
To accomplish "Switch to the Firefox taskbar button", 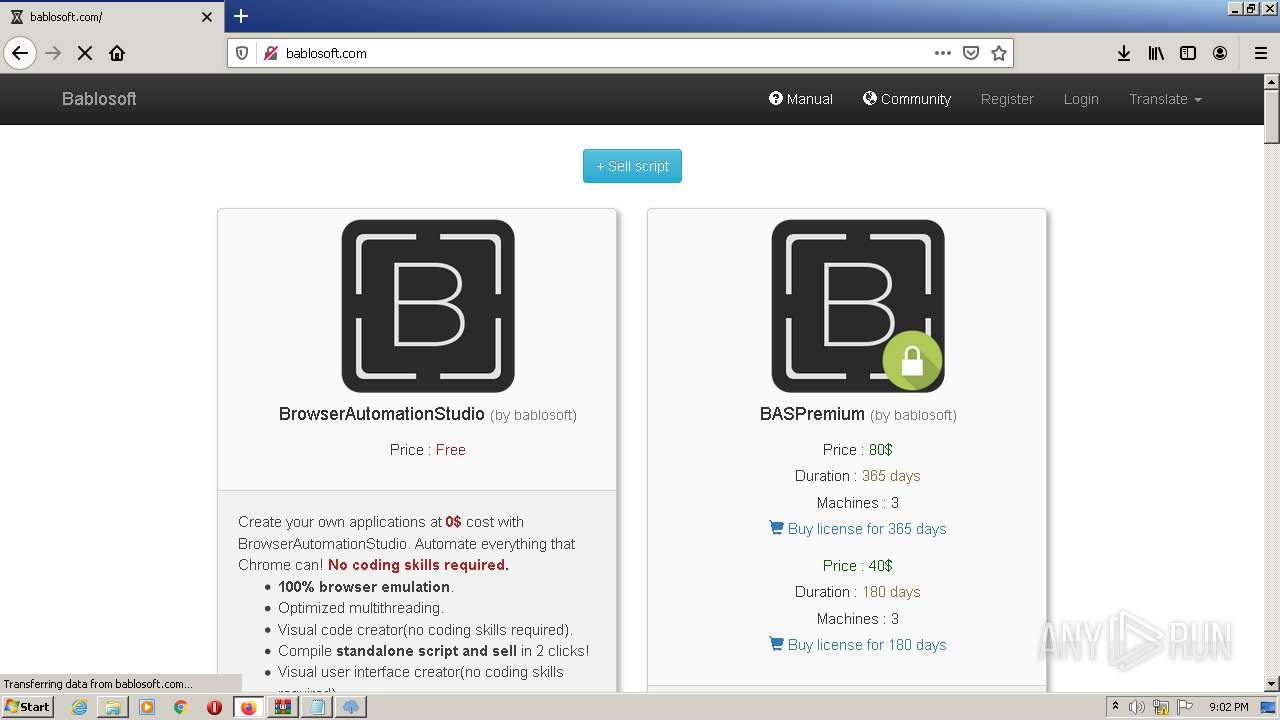I will coord(249,707).
